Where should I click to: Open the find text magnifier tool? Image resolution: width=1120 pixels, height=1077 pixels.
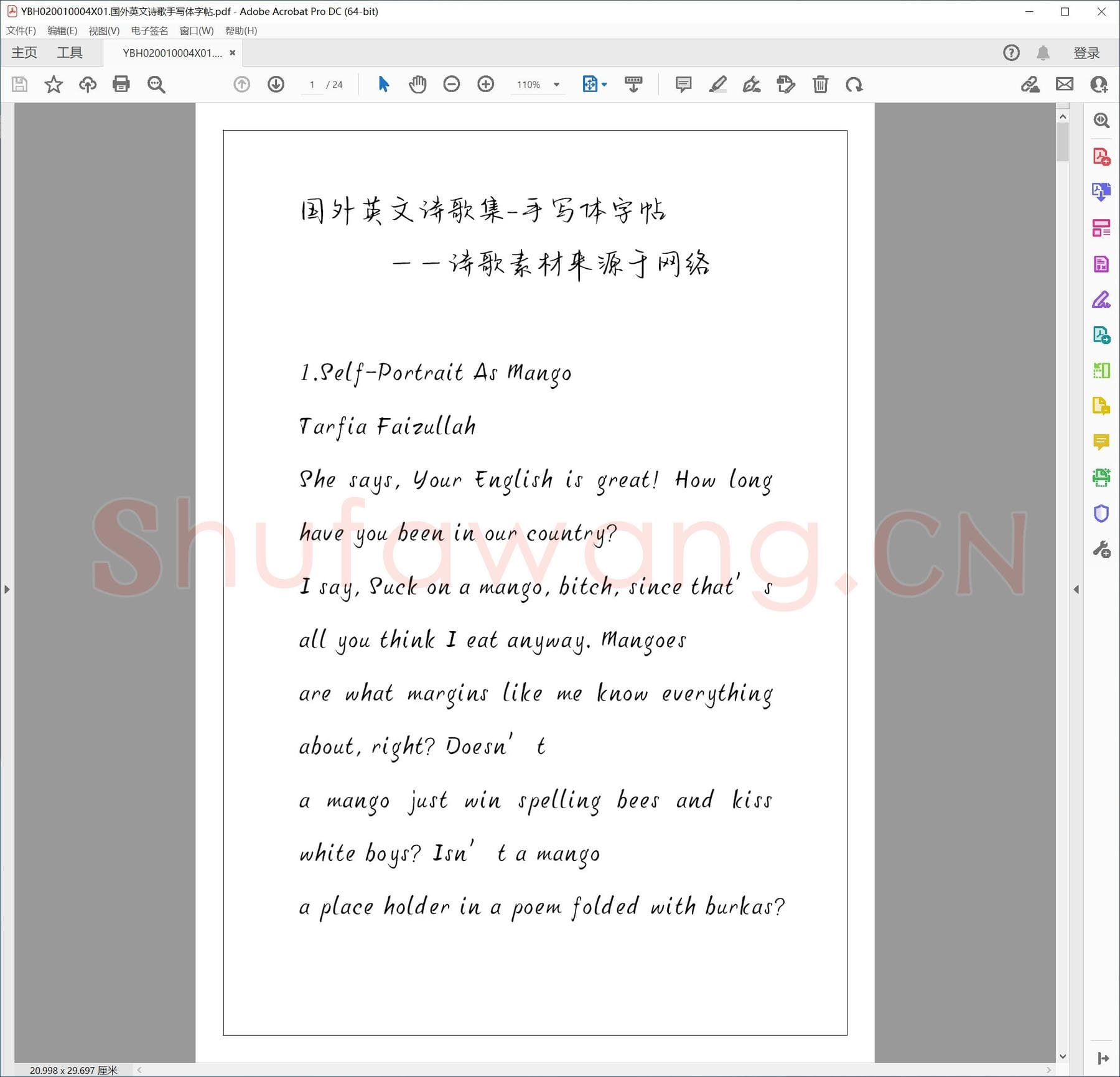tap(156, 84)
